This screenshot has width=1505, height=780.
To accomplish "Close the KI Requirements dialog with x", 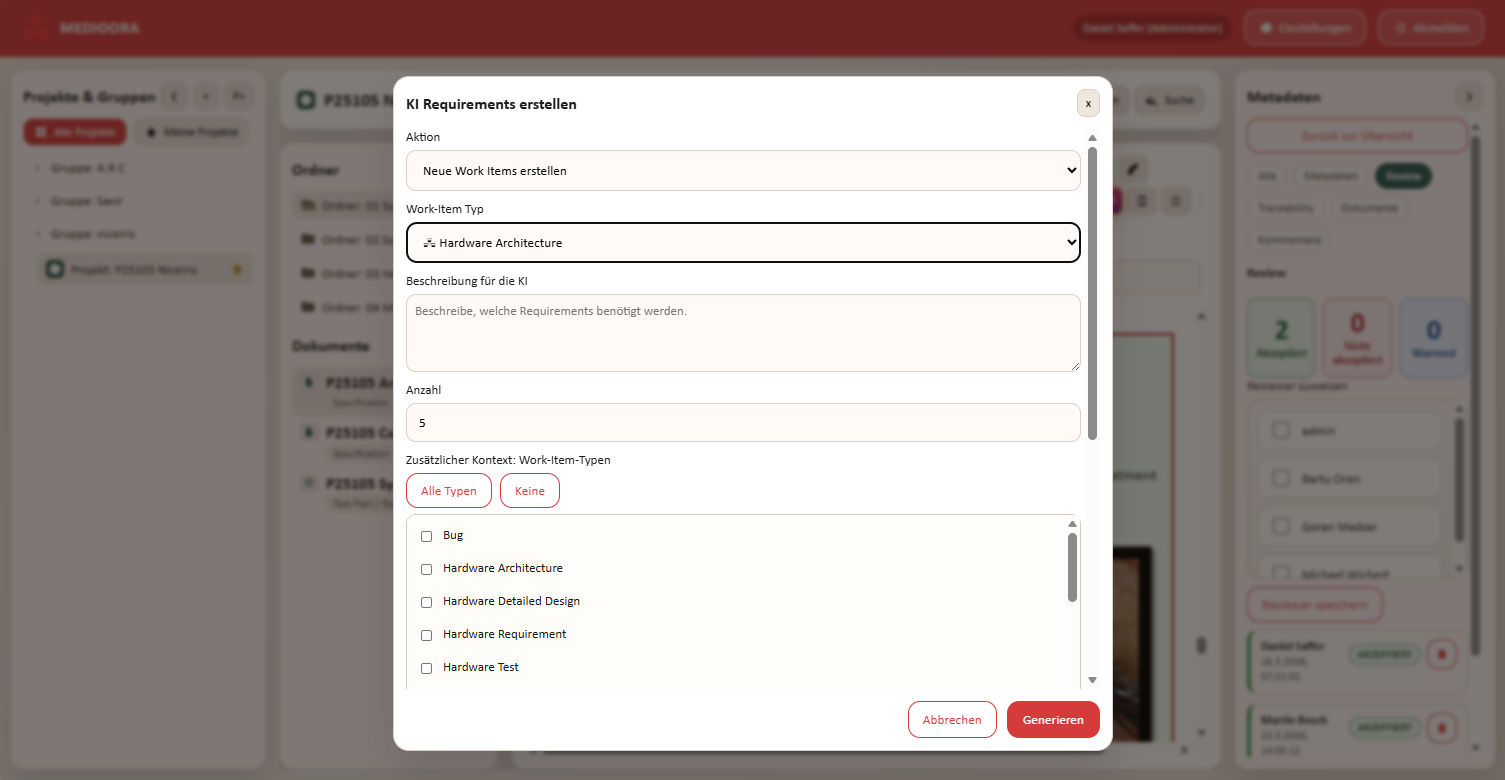I will pos(1088,103).
